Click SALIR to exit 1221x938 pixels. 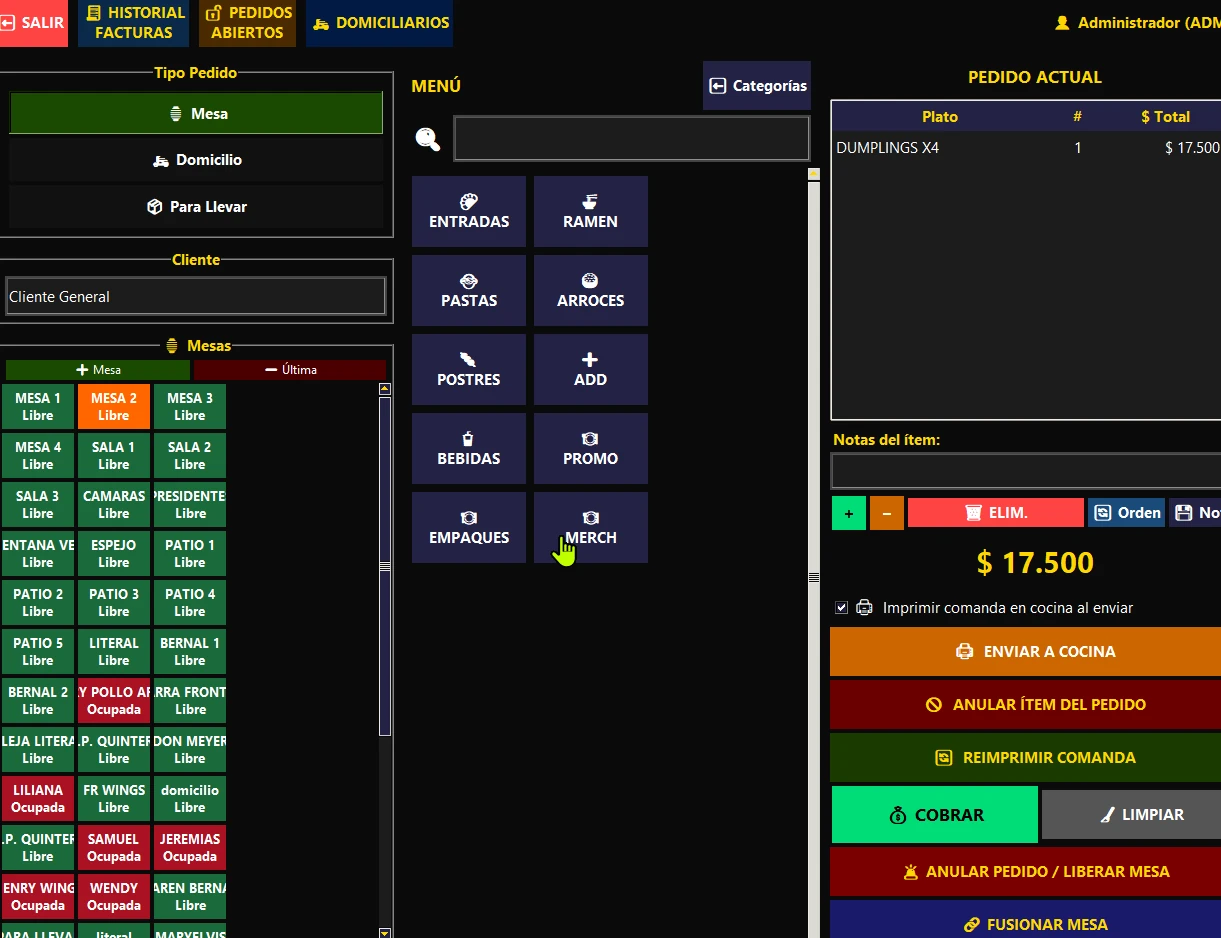[x=33, y=23]
